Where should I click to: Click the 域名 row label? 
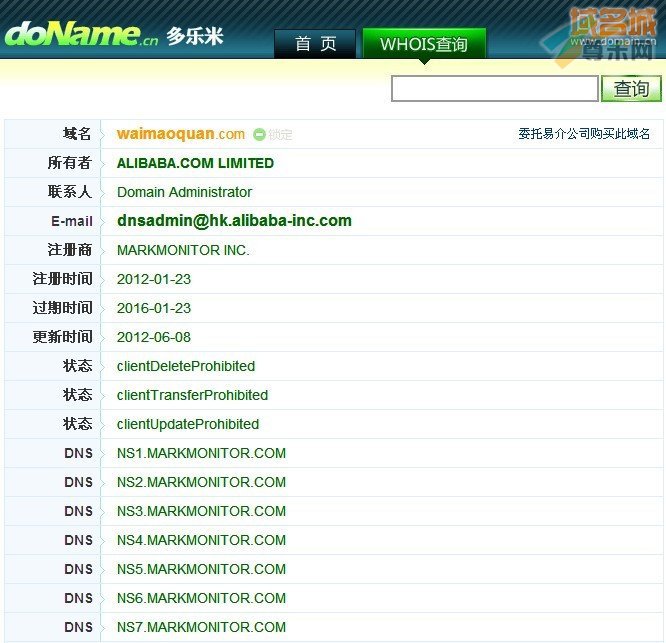[x=77, y=134]
